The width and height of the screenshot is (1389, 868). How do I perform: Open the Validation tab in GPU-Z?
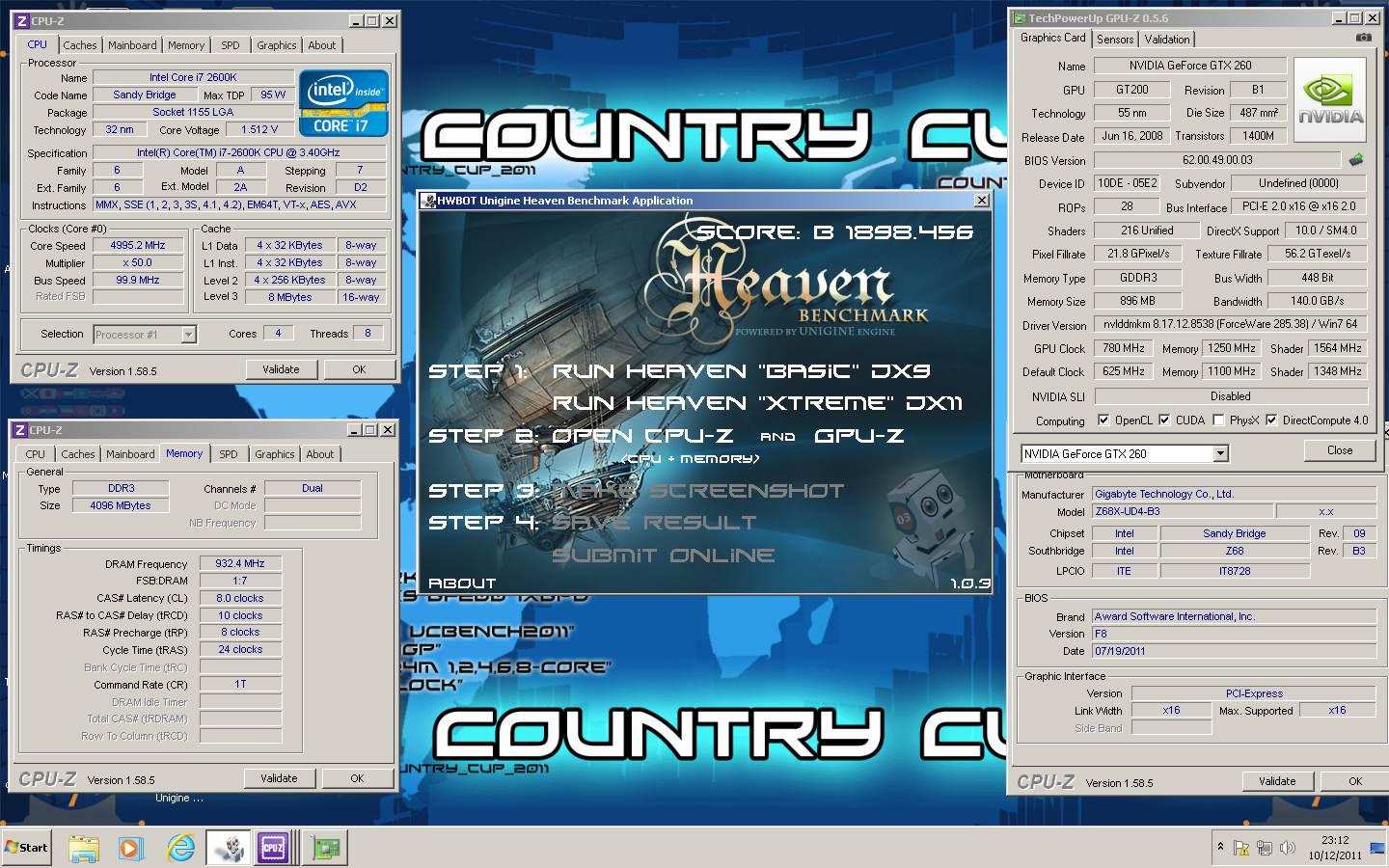point(1167,40)
